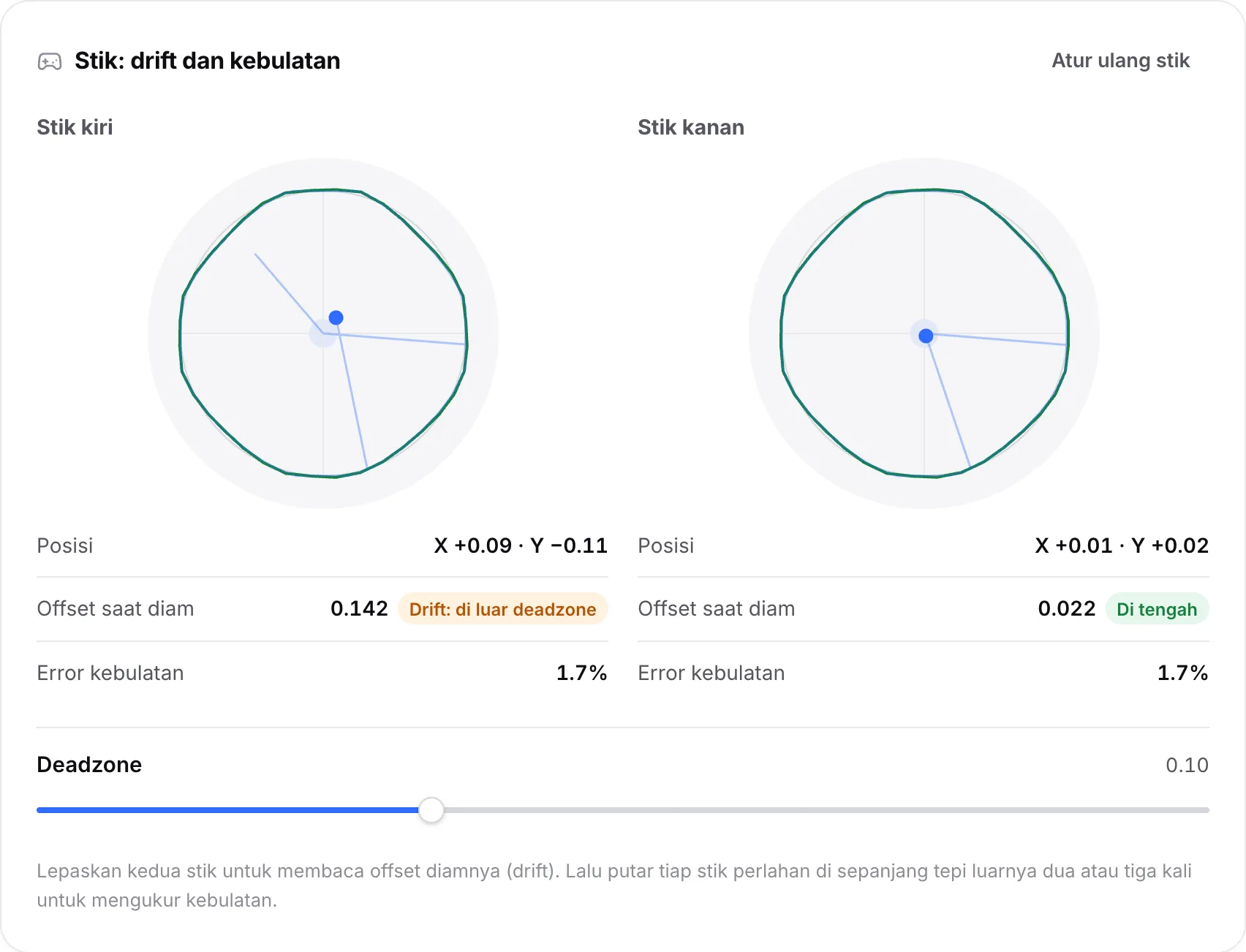The image size is (1246, 952).
Task: Select the left stick position X +0.09 · Y −0.11
Action: click(521, 545)
